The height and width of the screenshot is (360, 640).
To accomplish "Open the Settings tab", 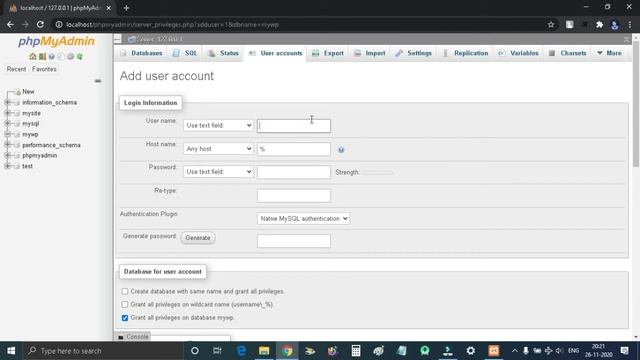I will tap(413, 53).
